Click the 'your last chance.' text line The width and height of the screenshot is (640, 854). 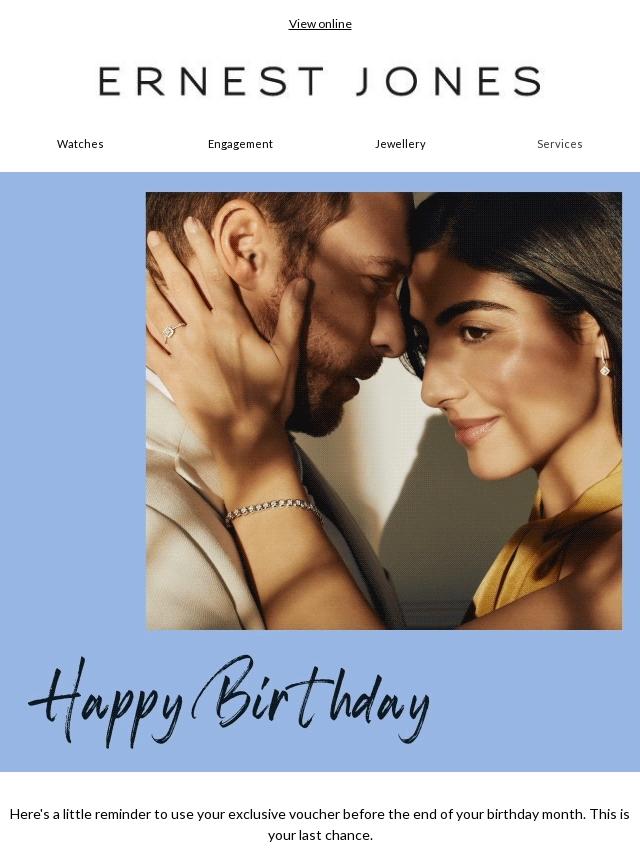pyautogui.click(x=320, y=835)
